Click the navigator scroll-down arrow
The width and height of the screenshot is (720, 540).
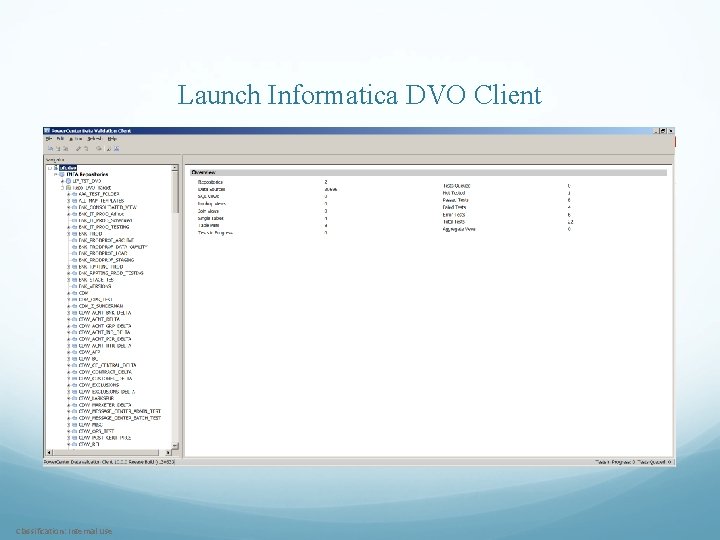(x=175, y=445)
